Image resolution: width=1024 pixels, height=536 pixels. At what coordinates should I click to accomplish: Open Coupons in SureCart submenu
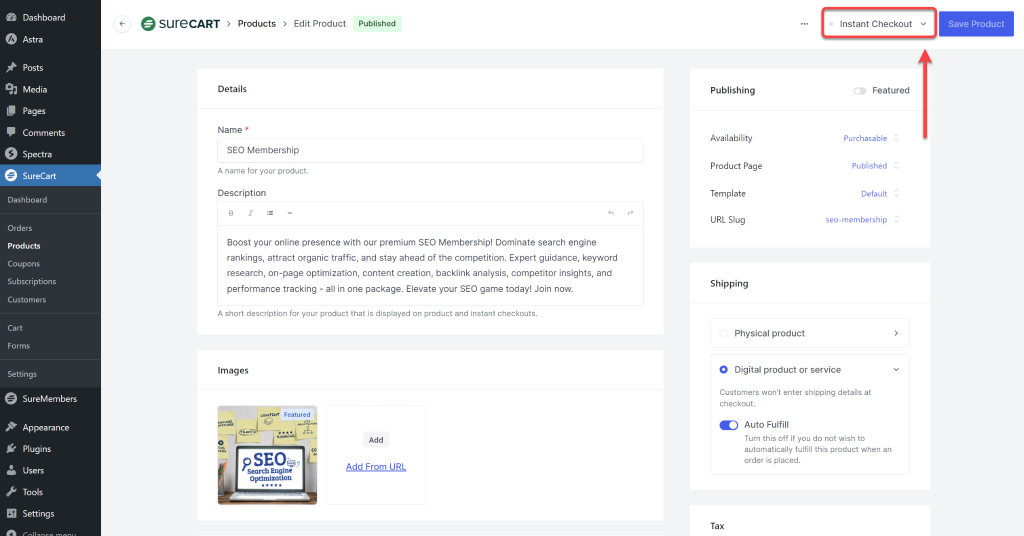[24, 264]
